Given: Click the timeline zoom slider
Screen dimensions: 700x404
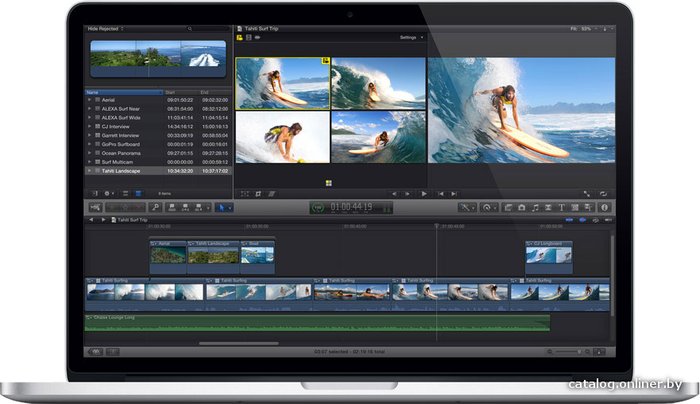Looking at the screenshot, I should [x=568, y=352].
